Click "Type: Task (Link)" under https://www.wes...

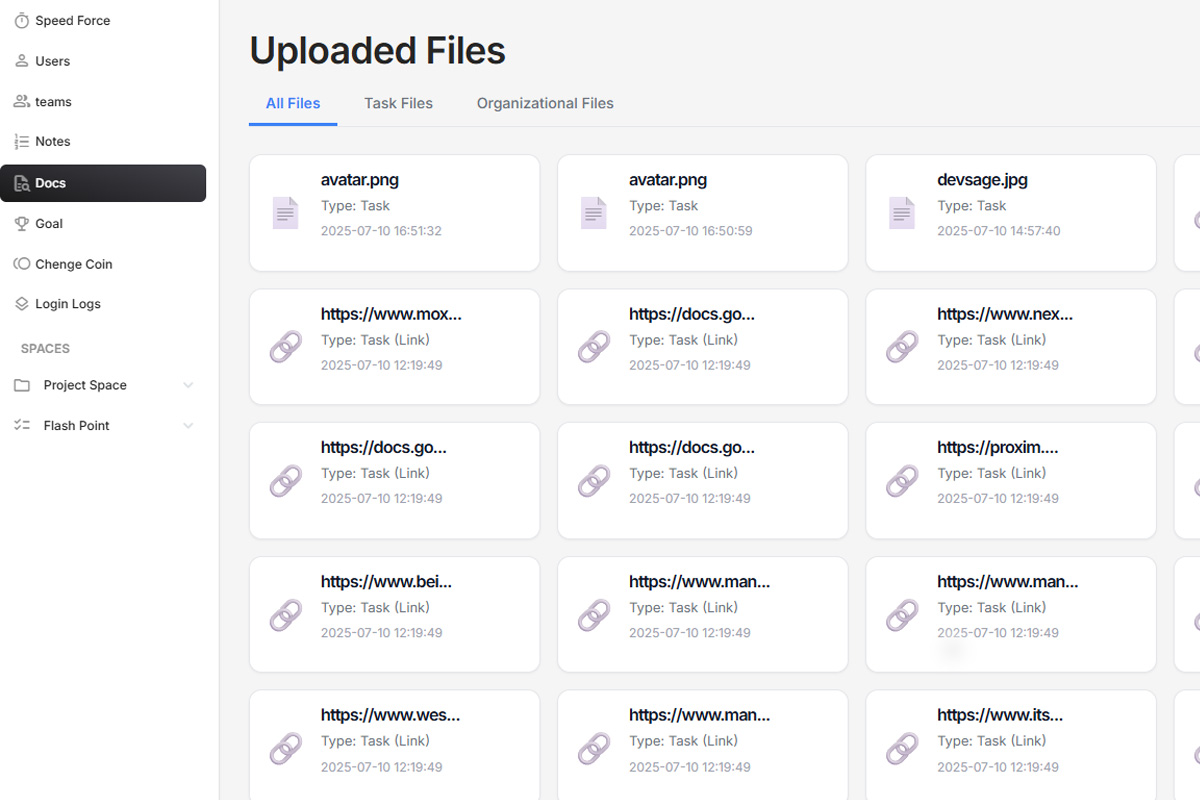[375, 741]
